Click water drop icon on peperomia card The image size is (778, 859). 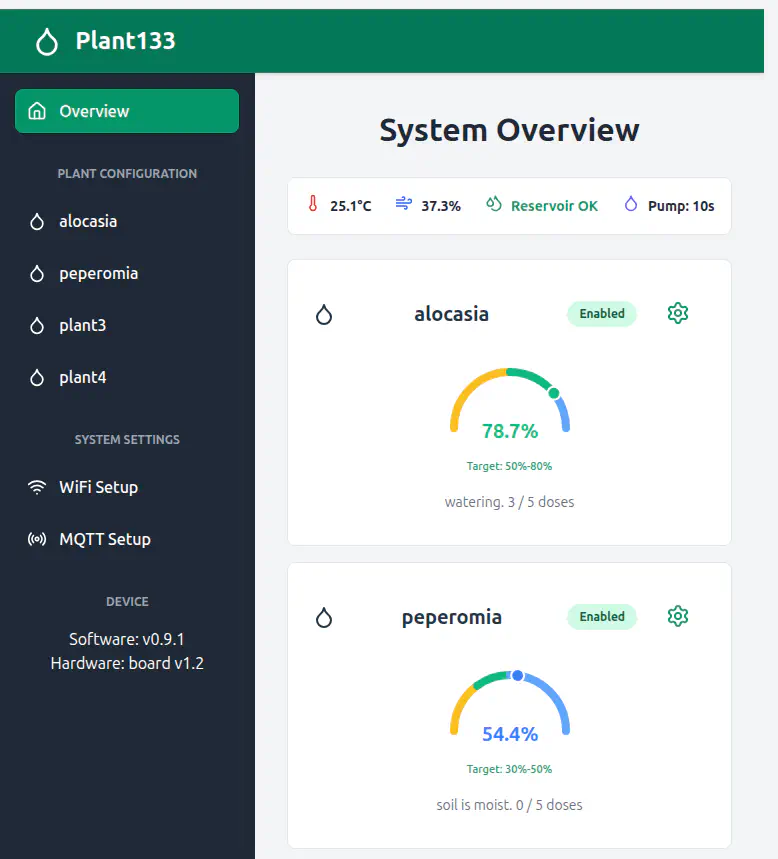click(323, 618)
